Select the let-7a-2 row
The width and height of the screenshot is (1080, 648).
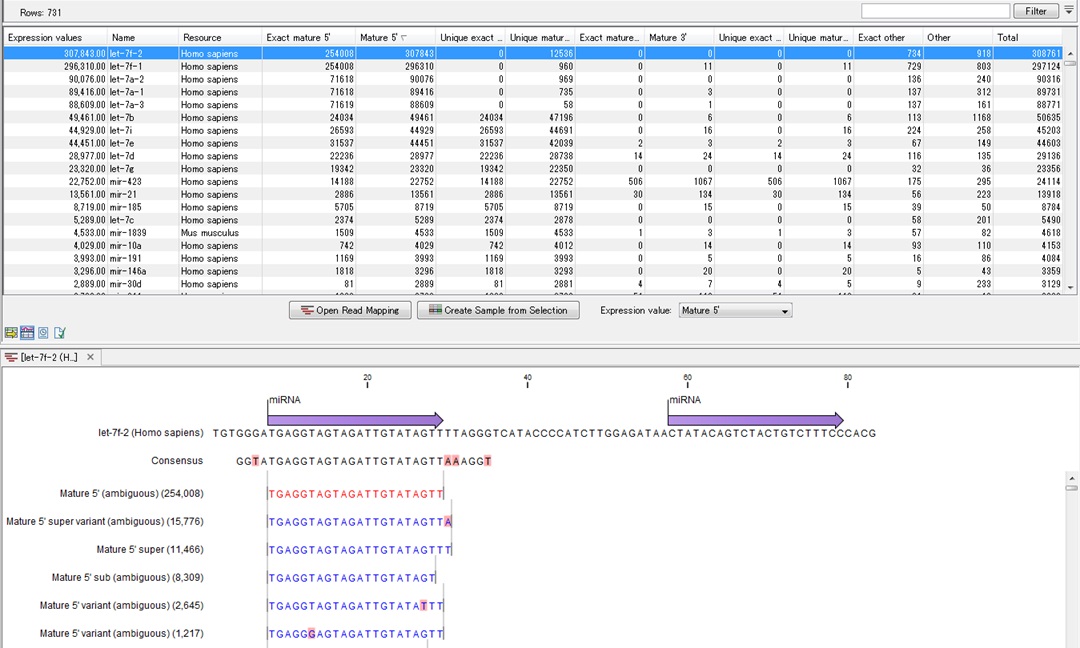click(533, 79)
